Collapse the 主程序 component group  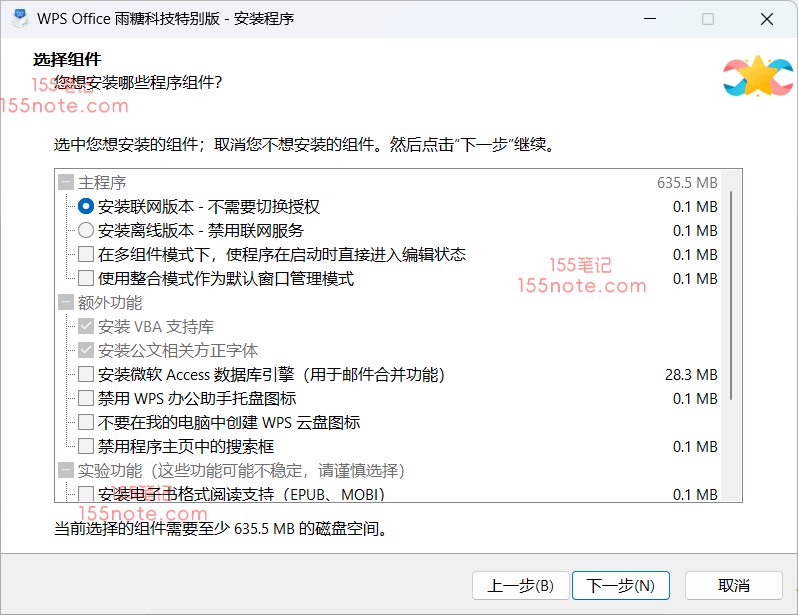tap(66, 183)
